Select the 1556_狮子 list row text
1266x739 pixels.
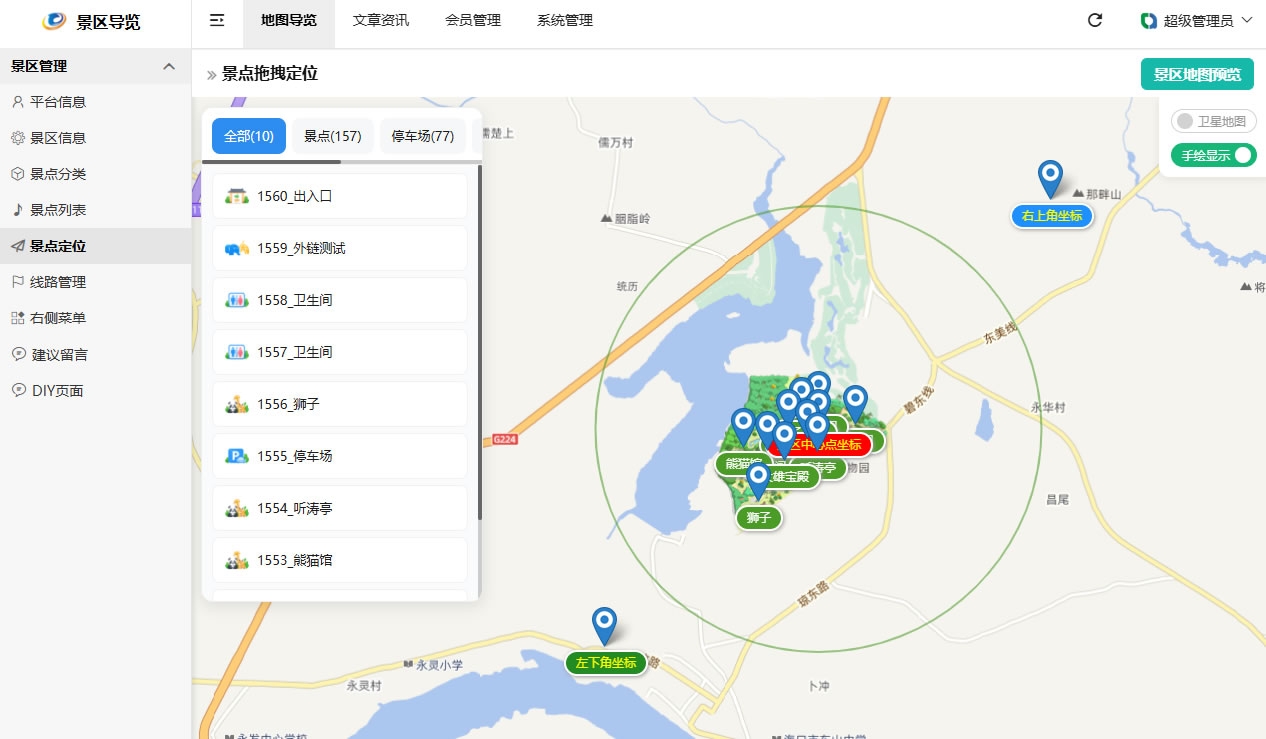pos(288,404)
